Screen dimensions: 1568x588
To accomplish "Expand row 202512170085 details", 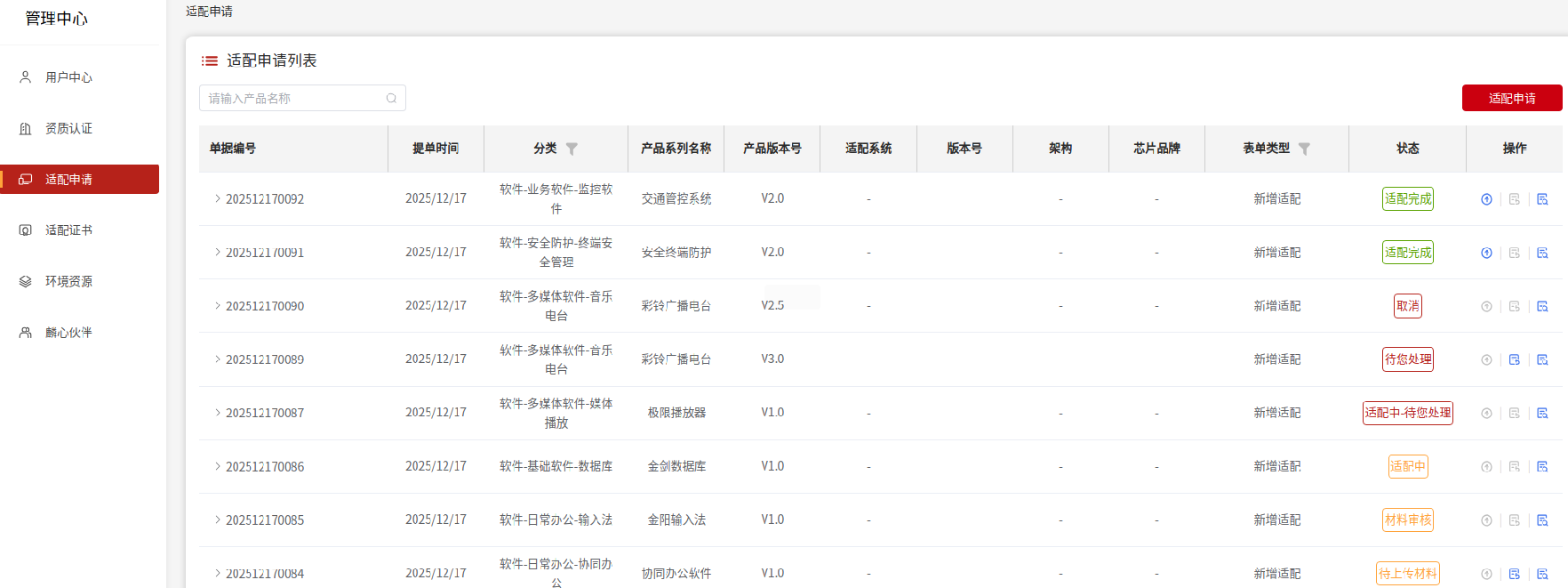I will point(217,520).
